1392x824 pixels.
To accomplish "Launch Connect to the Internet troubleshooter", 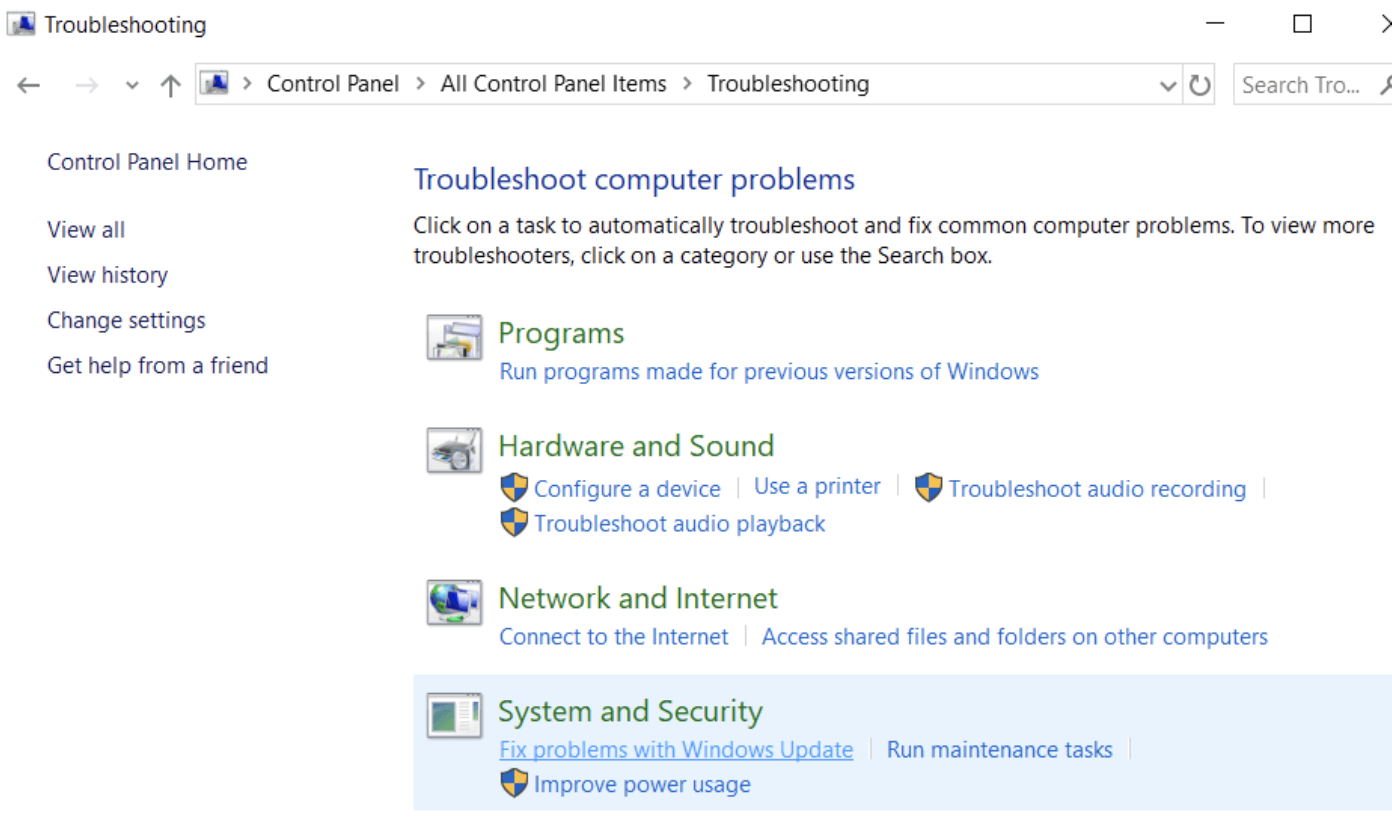I will [x=614, y=637].
